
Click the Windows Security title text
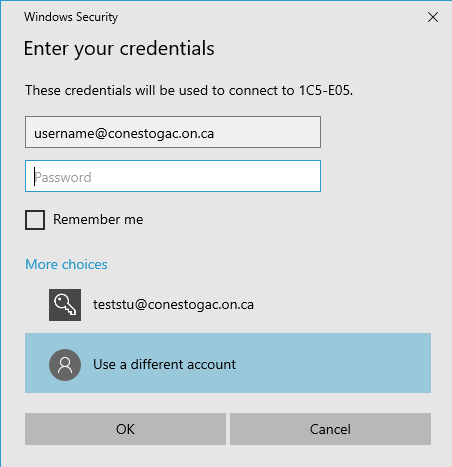[71, 17]
